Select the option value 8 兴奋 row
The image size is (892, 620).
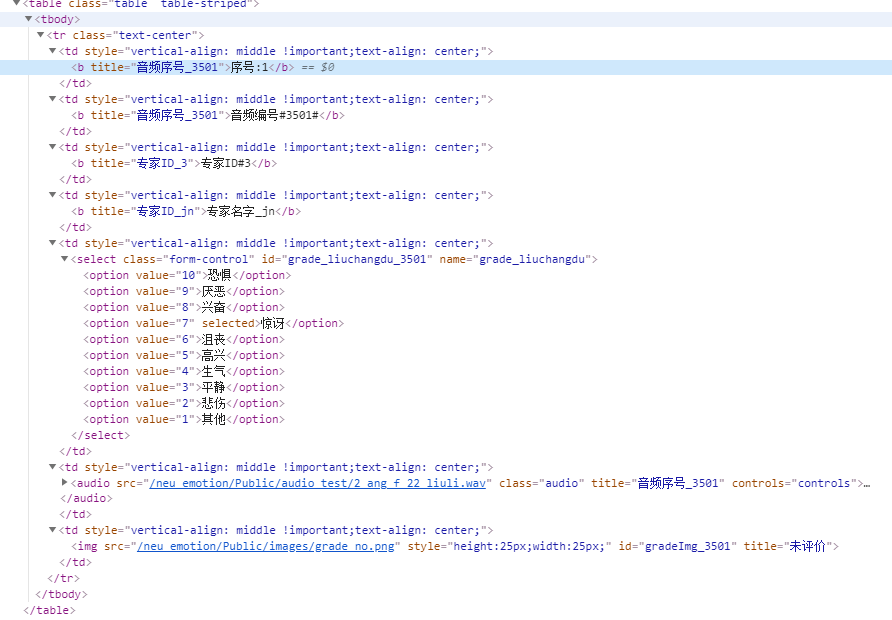[184, 307]
